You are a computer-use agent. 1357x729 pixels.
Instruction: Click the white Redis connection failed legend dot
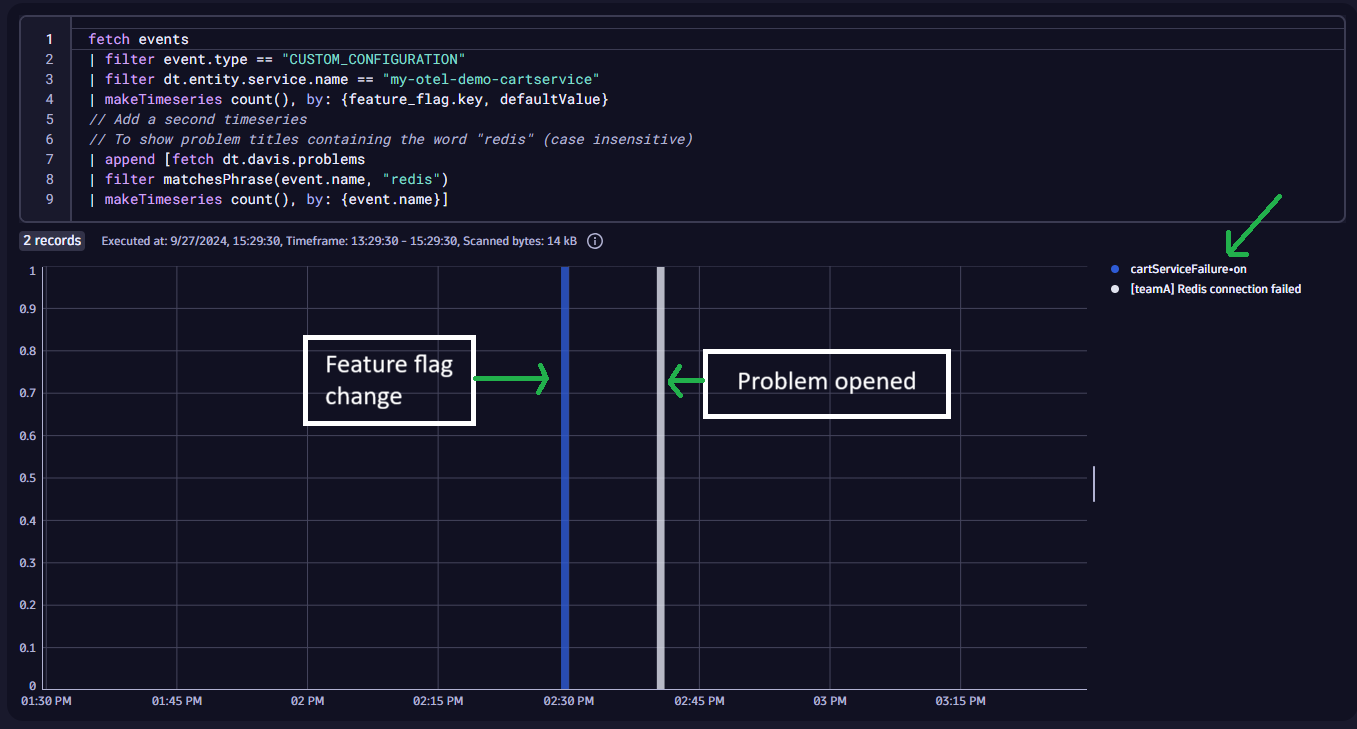(1116, 289)
